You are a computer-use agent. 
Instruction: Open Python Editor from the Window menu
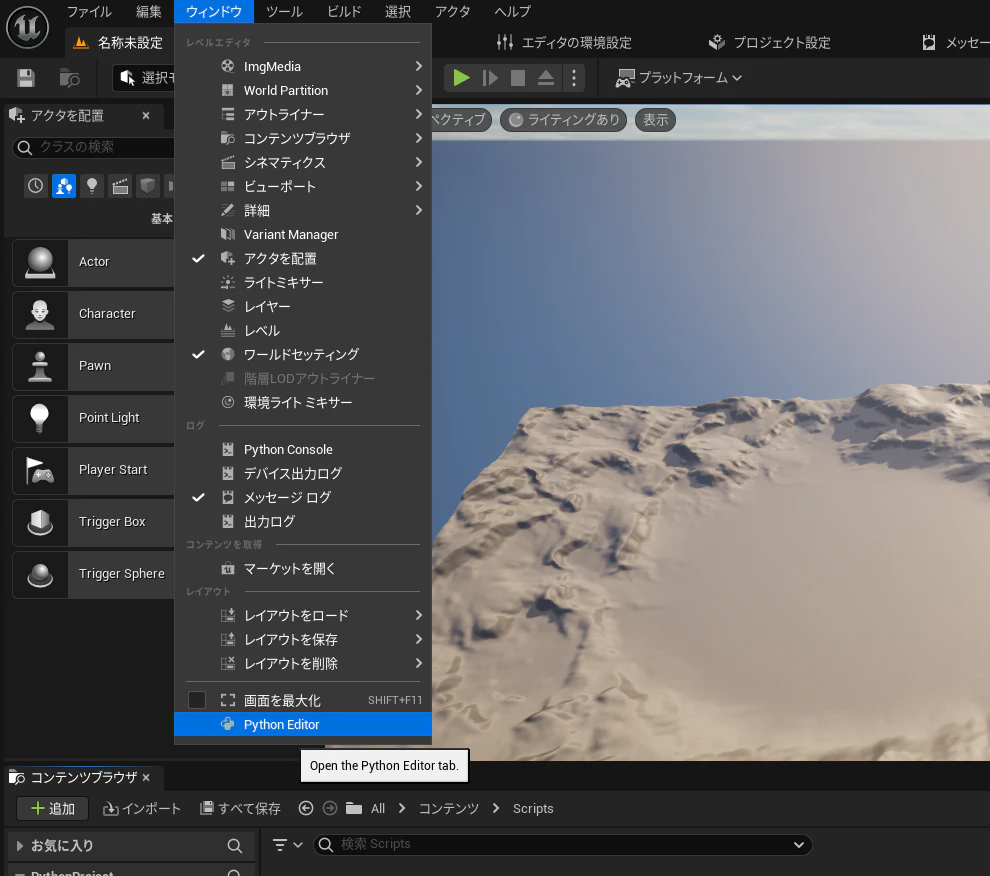pyautogui.click(x=303, y=724)
